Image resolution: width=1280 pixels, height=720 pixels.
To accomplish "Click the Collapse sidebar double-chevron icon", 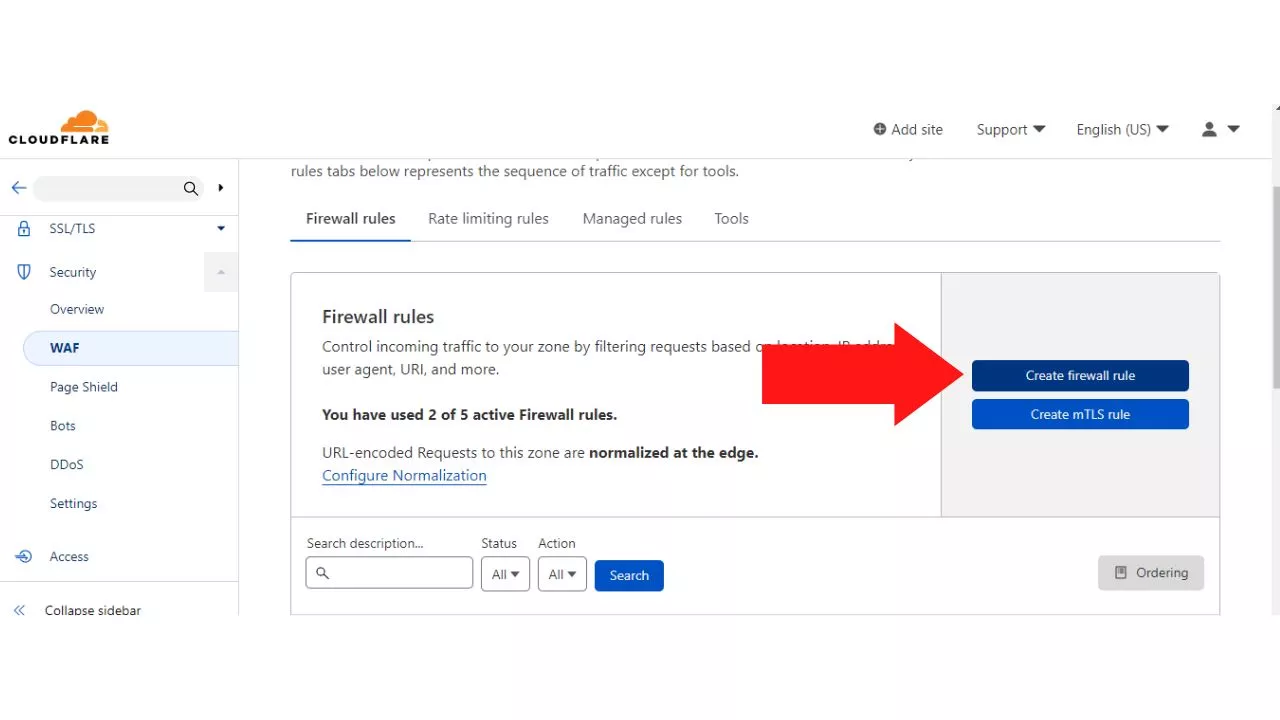I will 19,610.
